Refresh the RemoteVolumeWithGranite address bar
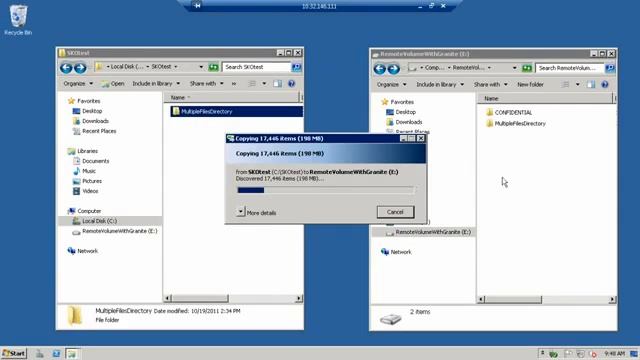640x360 pixels. [x=527, y=68]
